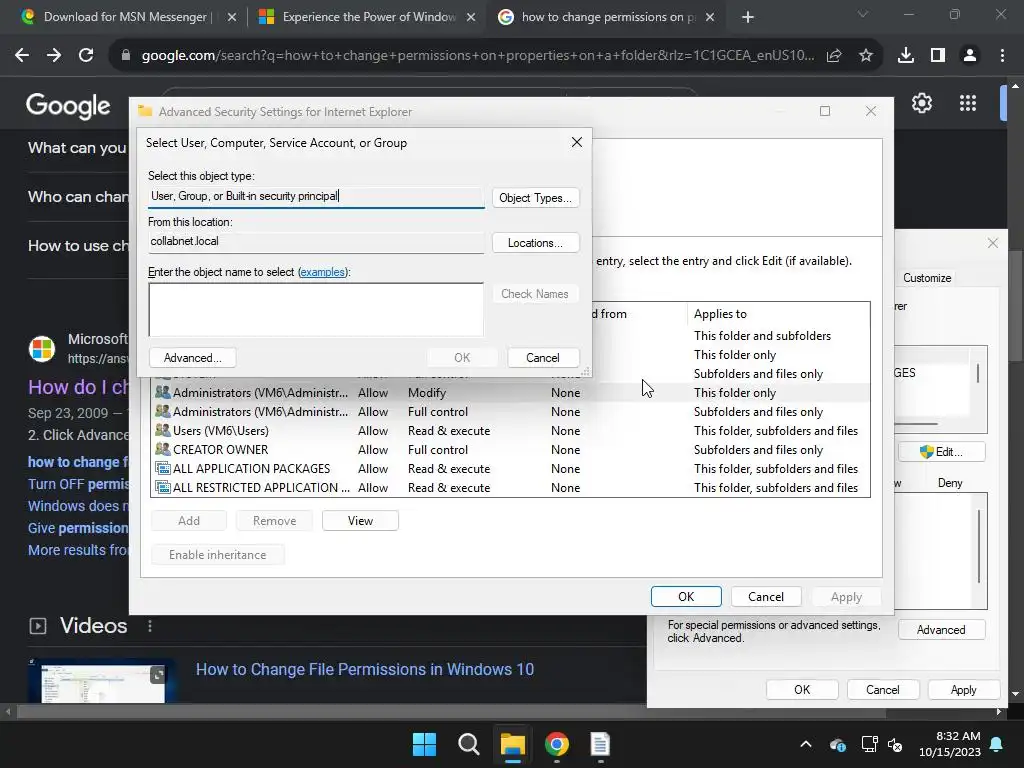This screenshot has height=768, width=1024.
Task: Open Chrome from the taskbar
Action: [x=556, y=744]
